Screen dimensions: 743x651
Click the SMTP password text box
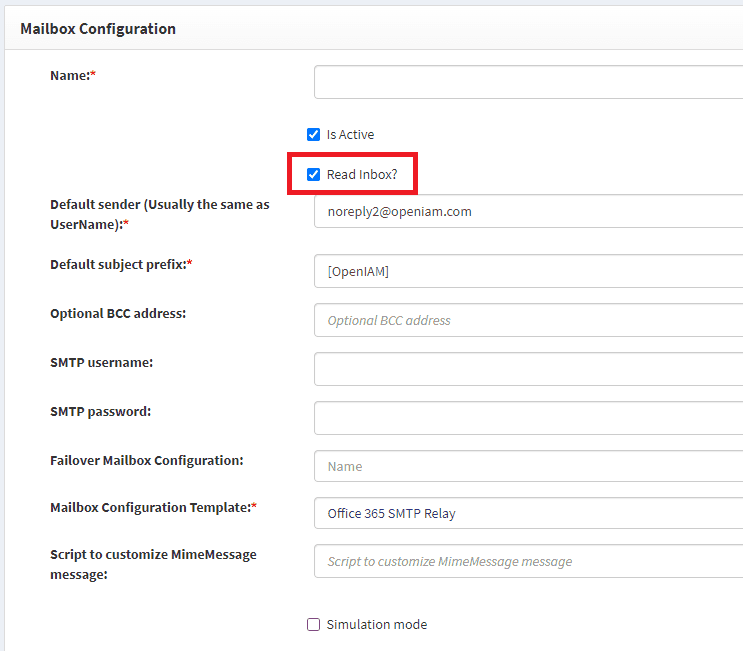pyautogui.click(x=528, y=418)
